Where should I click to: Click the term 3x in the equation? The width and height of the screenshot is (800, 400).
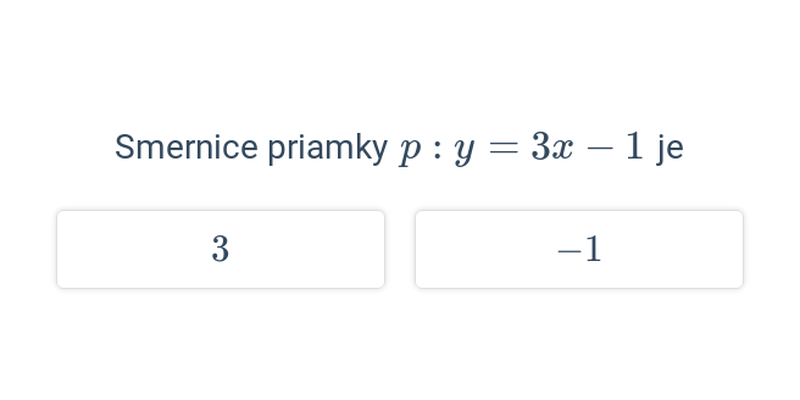[x=552, y=148]
